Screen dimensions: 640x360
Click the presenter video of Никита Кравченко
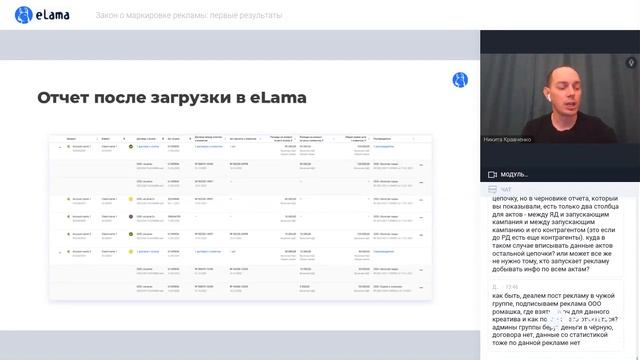(560, 98)
